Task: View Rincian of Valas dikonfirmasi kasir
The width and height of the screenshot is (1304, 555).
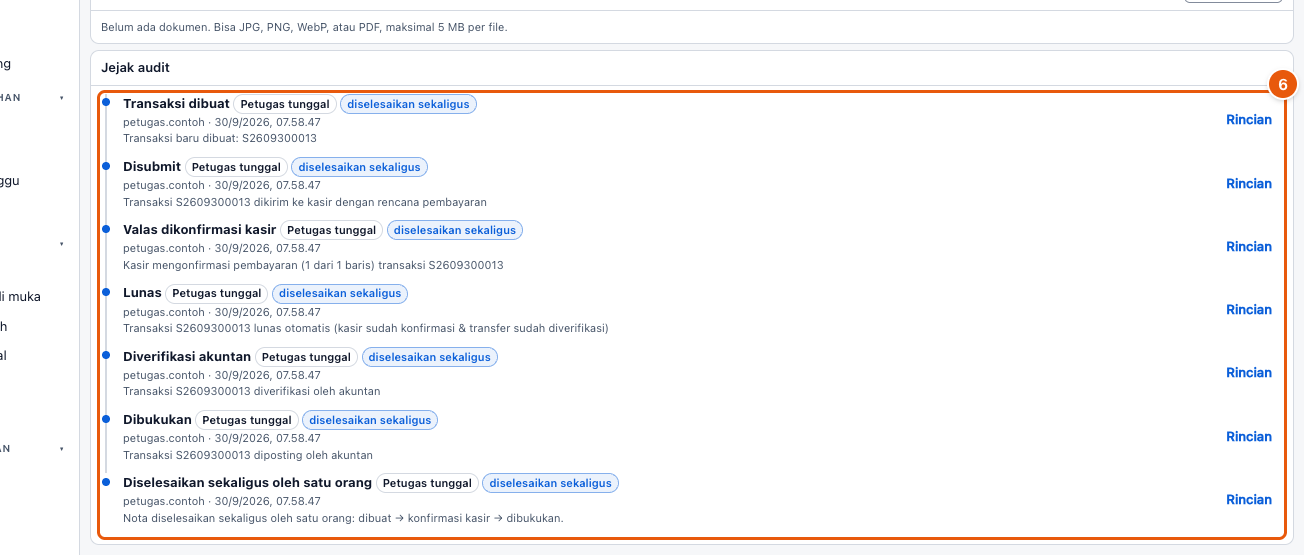Action: click(x=1249, y=247)
